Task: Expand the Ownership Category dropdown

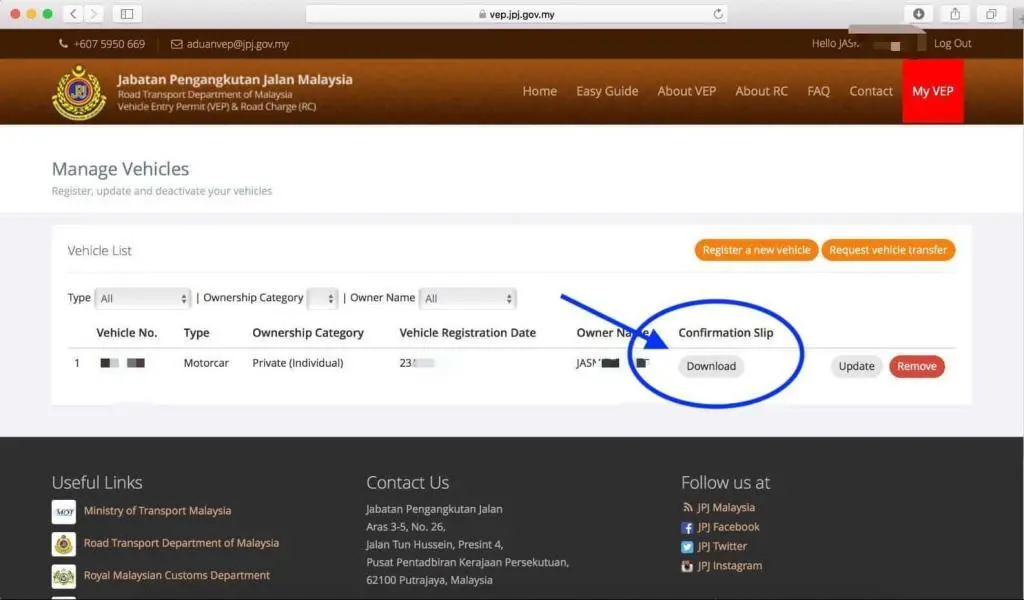Action: click(x=322, y=298)
